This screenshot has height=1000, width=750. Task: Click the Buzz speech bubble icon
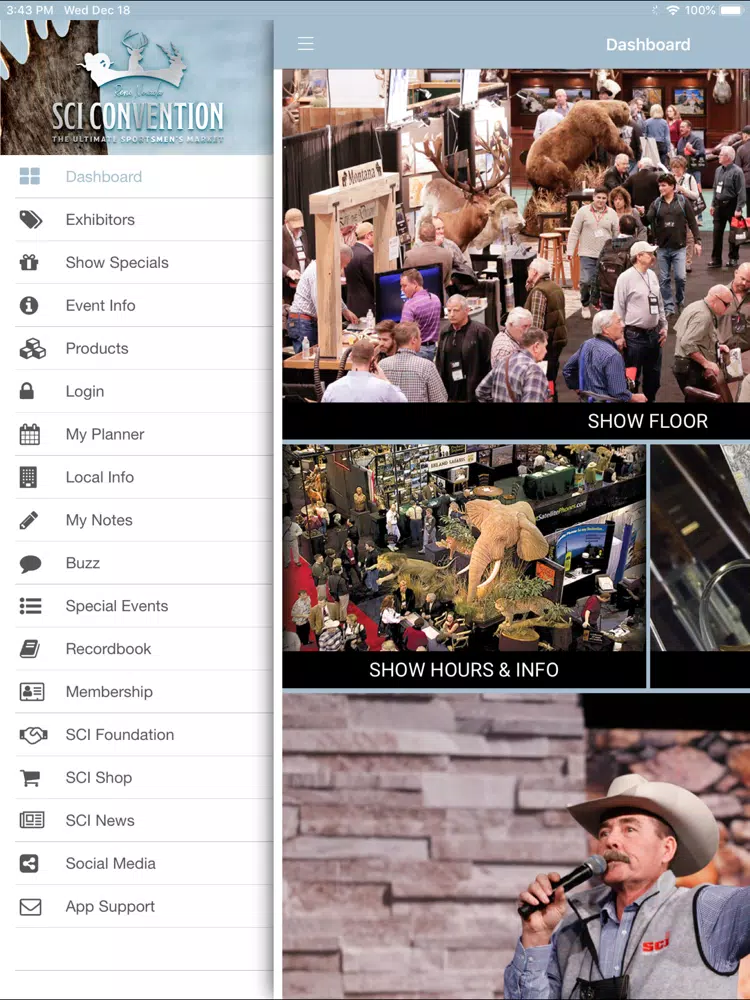coord(30,564)
